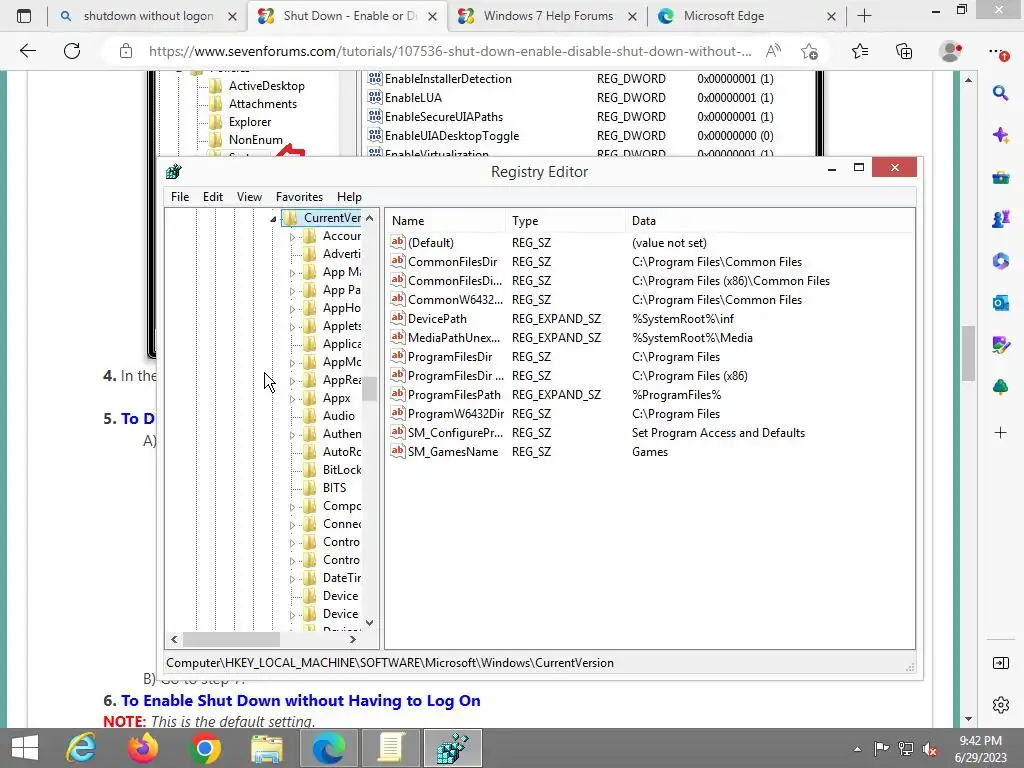The height and width of the screenshot is (768, 1024).
Task: Open the Favorites menu in Registry Editor
Action: (x=299, y=197)
